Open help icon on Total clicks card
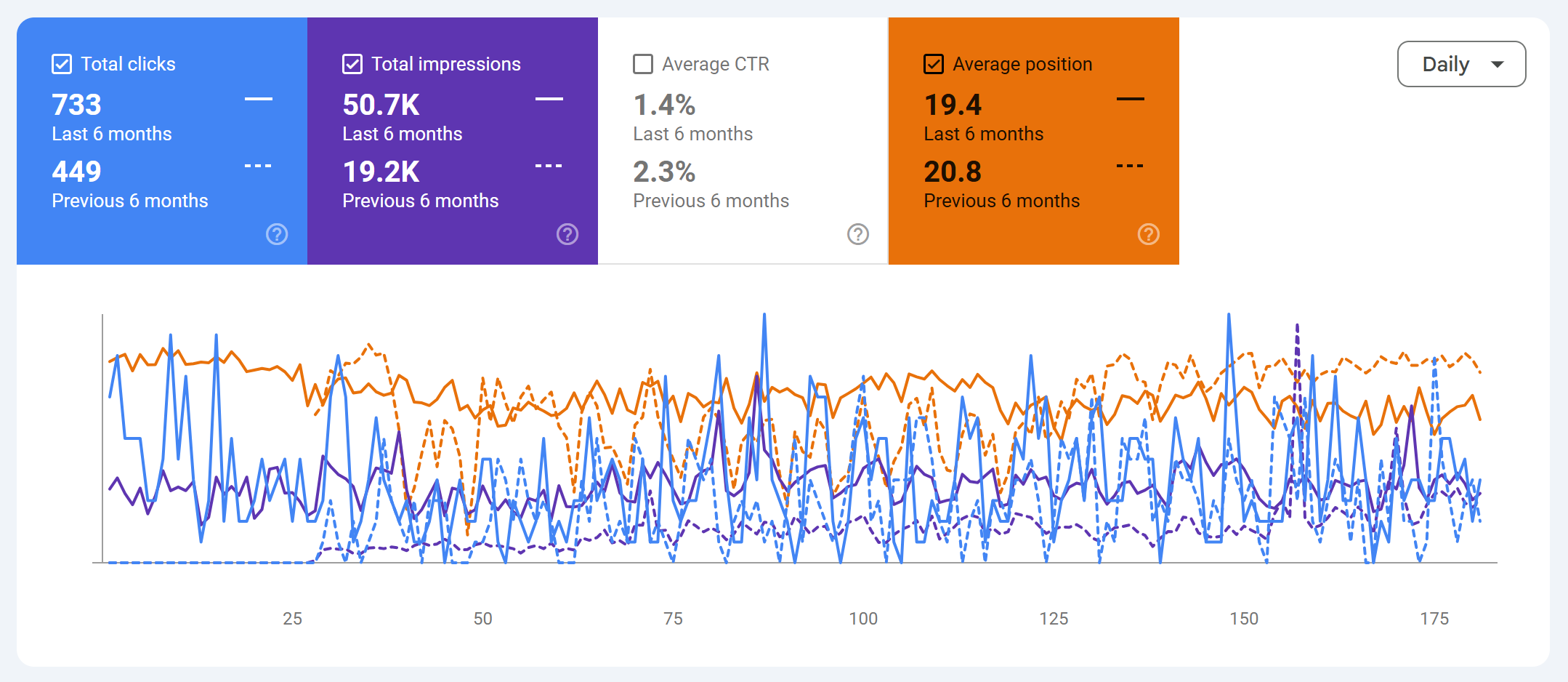The height and width of the screenshot is (682, 1568). pos(277,234)
